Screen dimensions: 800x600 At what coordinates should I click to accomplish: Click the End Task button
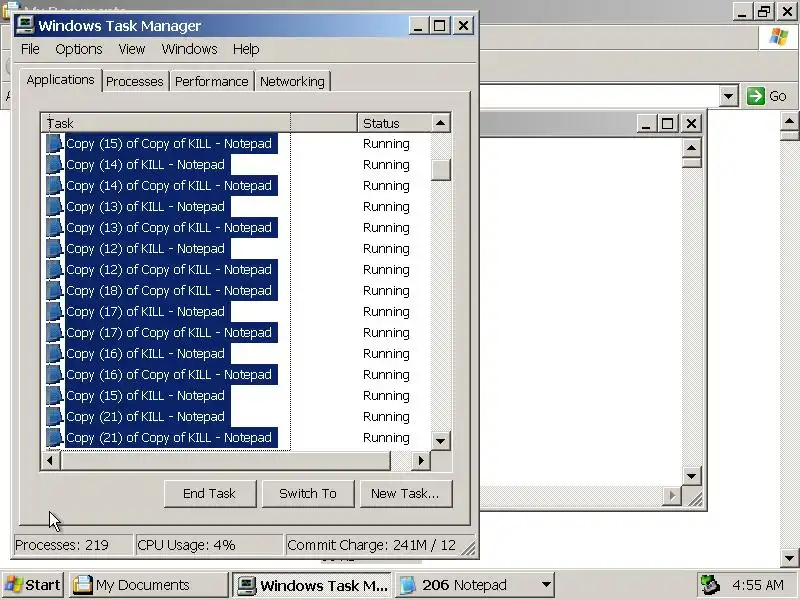(210, 493)
